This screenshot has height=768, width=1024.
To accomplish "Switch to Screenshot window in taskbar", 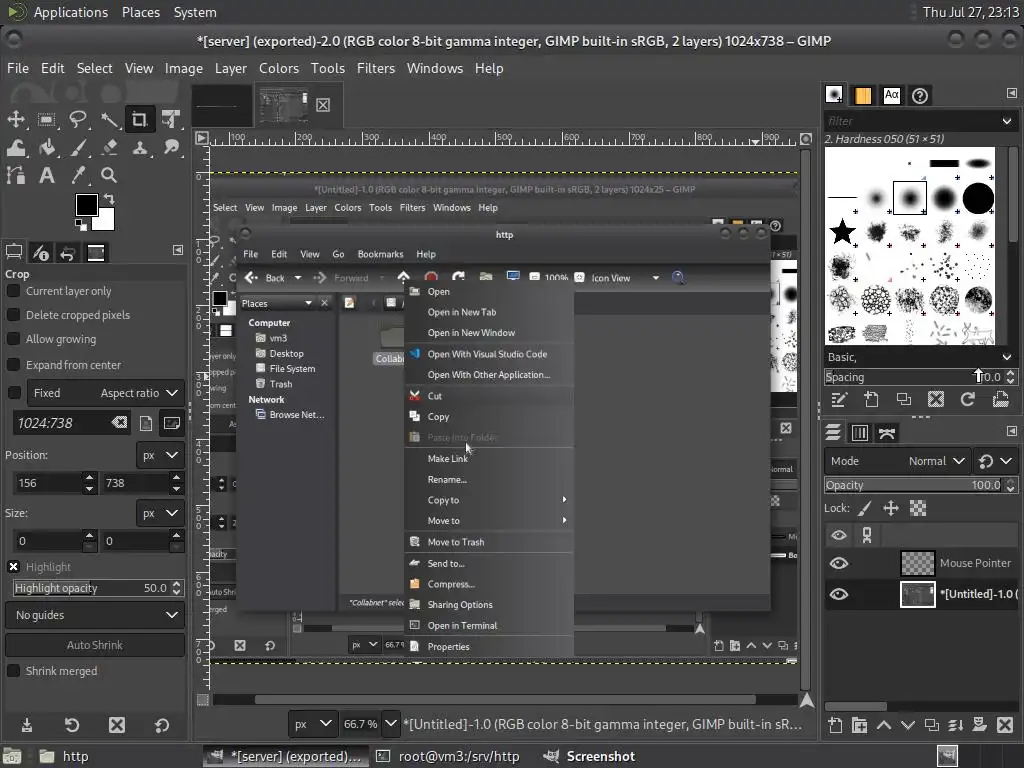I will (x=590, y=756).
